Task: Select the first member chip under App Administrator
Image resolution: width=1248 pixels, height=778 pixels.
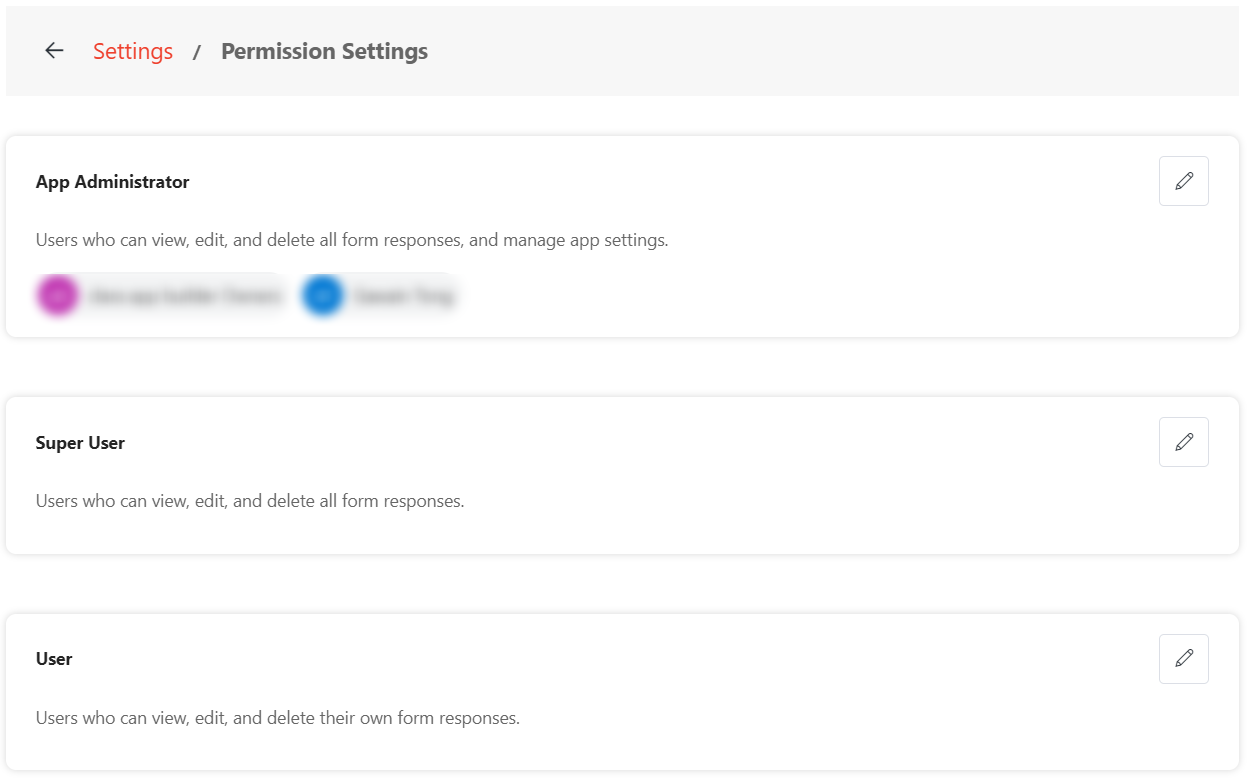Action: 160,295
